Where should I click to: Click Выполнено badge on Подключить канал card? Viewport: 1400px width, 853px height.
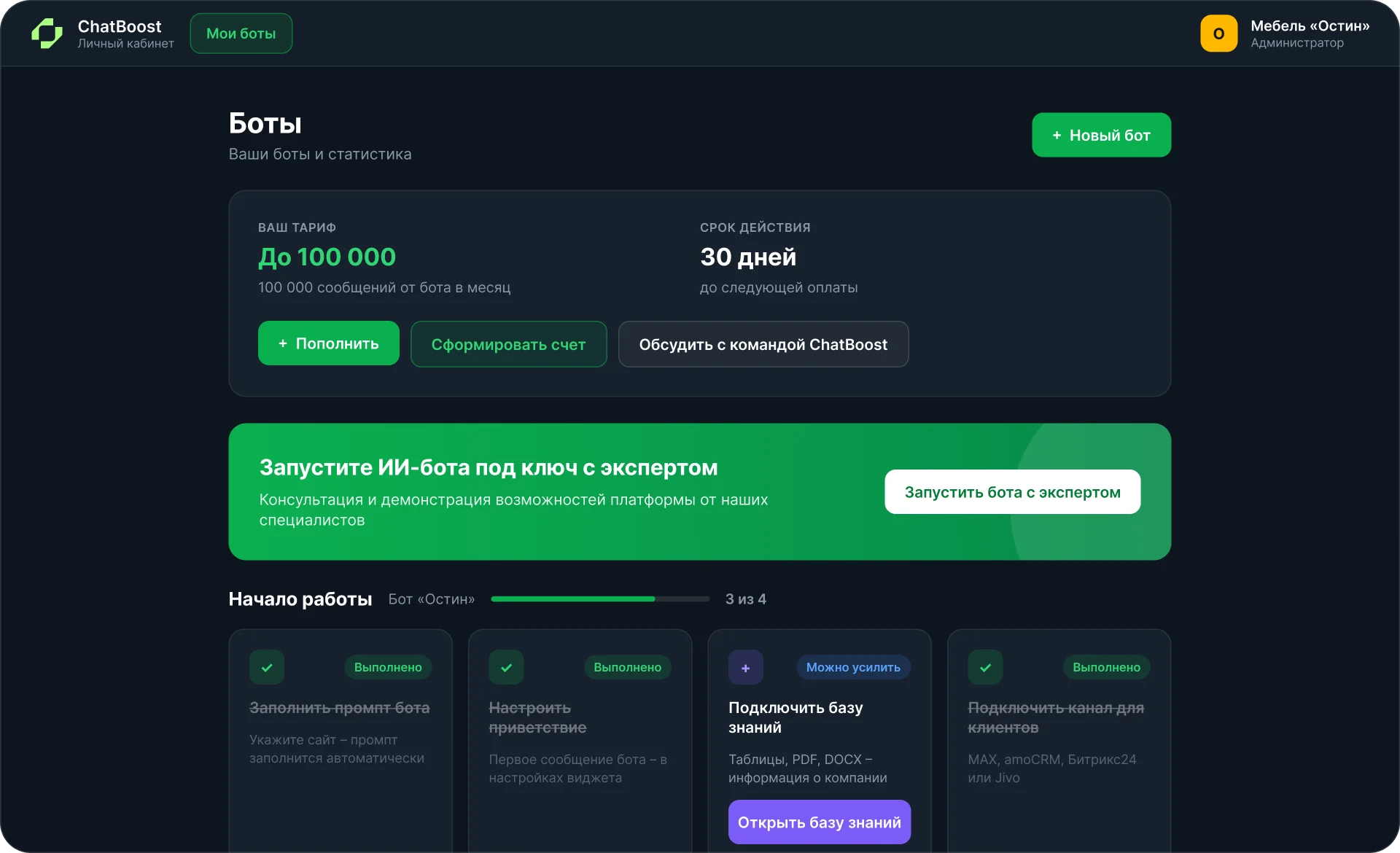pyautogui.click(x=1106, y=667)
